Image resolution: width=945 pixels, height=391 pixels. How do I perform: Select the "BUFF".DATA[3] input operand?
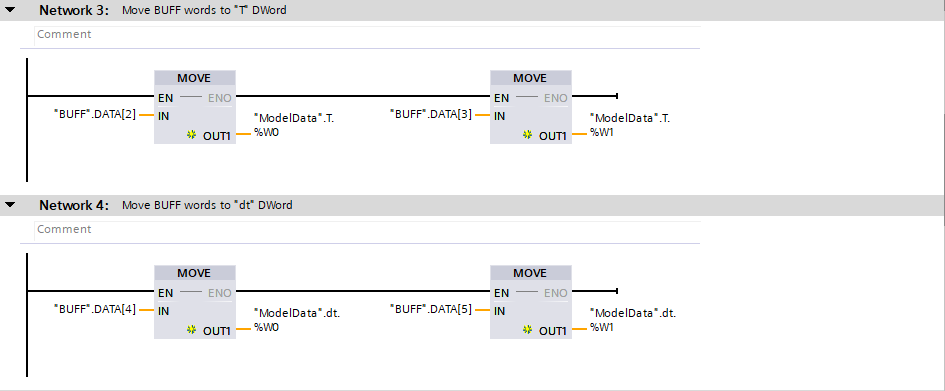tap(432, 114)
